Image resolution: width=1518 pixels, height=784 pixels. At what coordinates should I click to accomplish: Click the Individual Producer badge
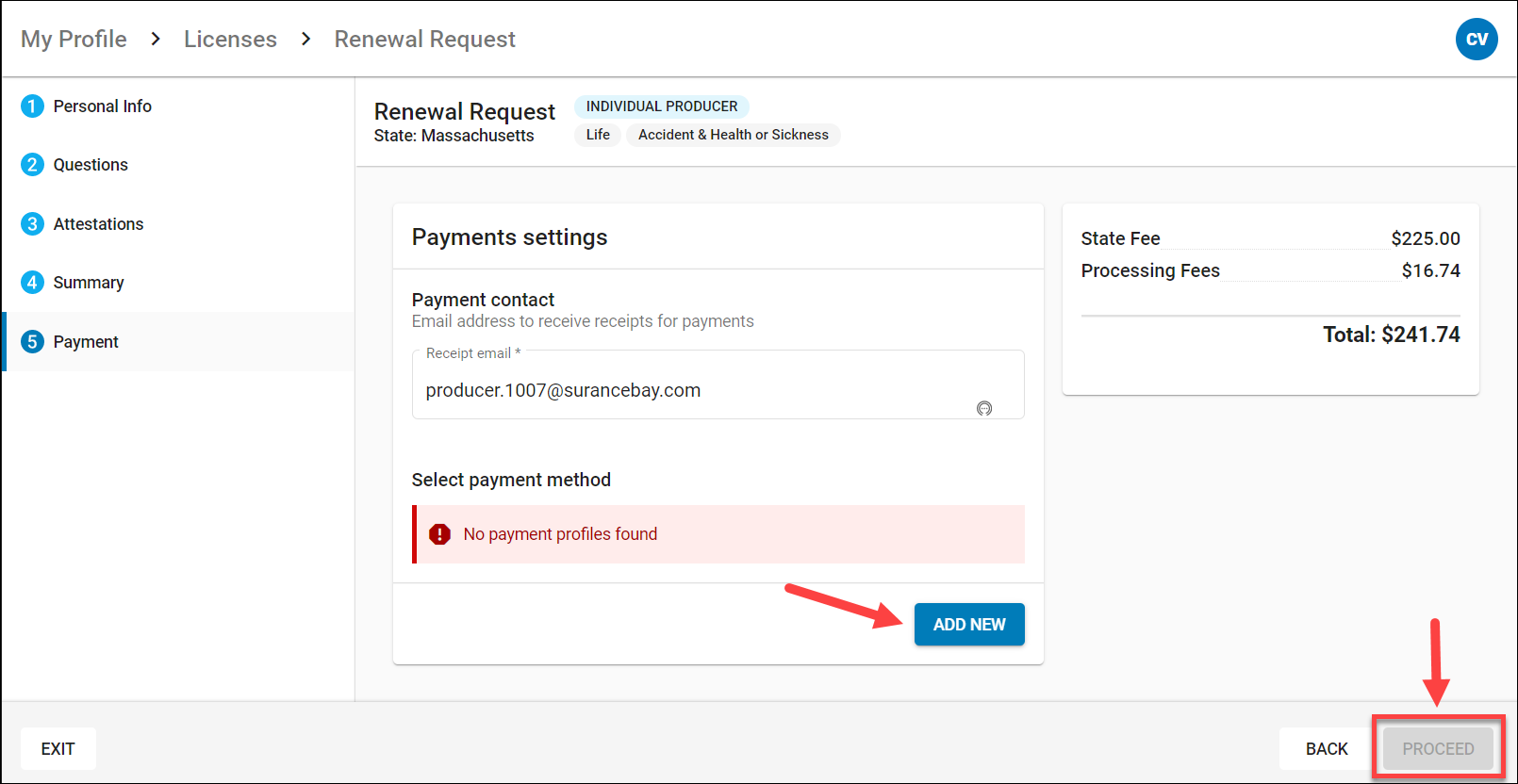click(x=662, y=106)
